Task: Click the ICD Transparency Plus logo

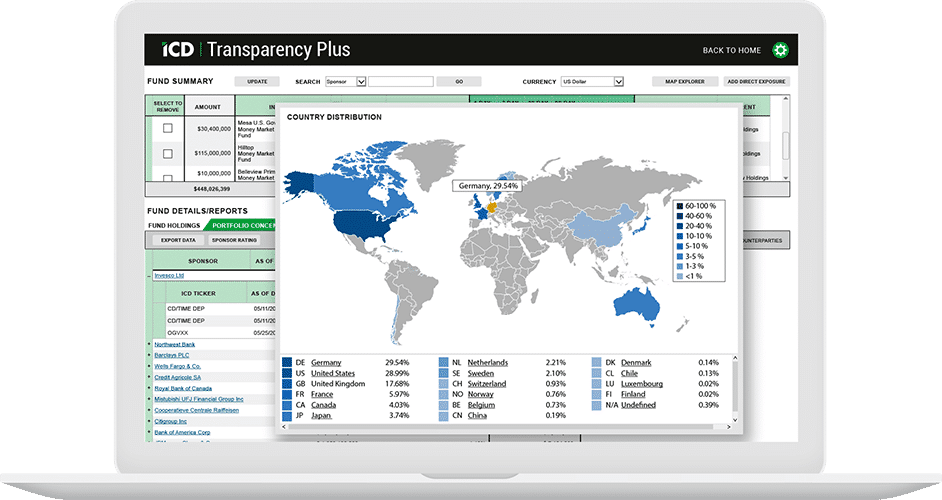Action: (x=255, y=49)
